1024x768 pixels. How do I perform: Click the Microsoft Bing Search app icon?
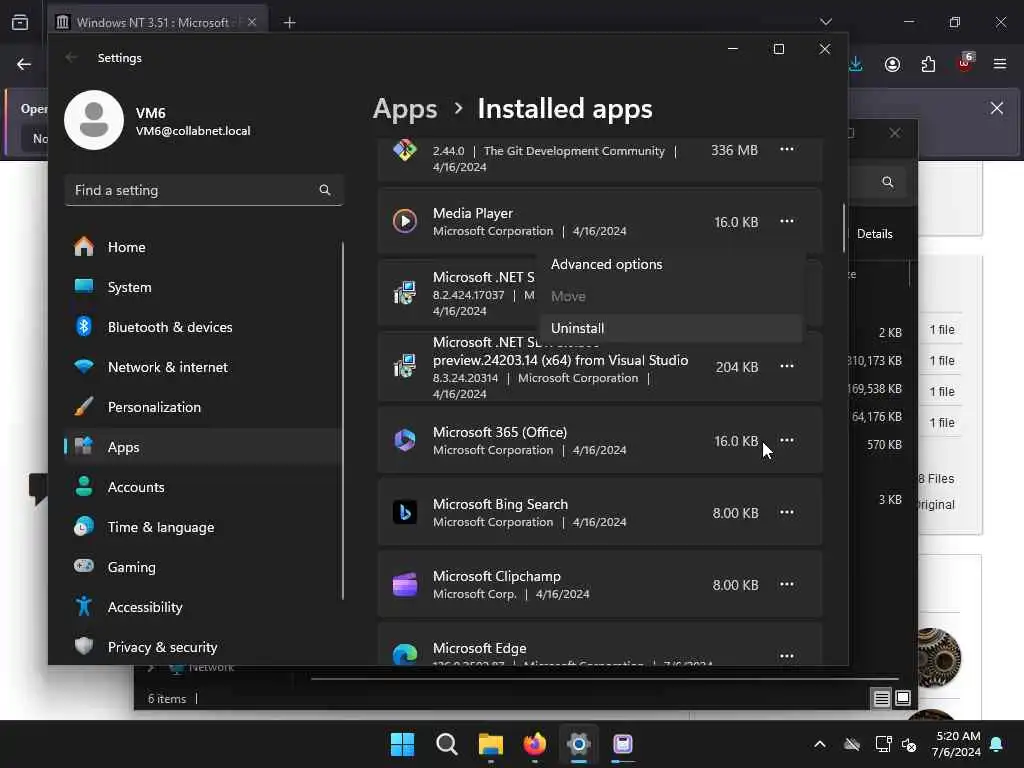pyautogui.click(x=405, y=512)
